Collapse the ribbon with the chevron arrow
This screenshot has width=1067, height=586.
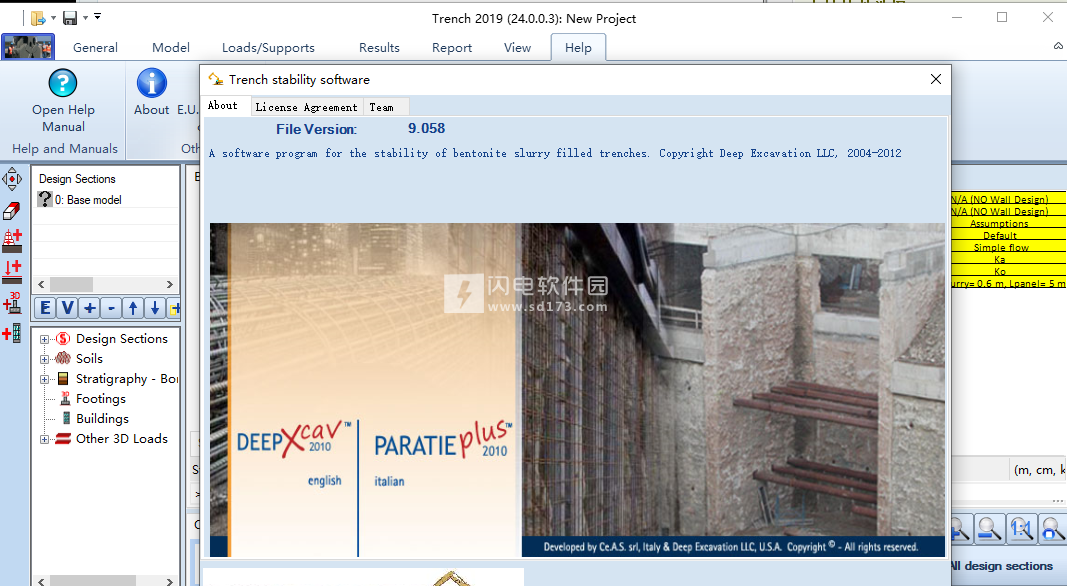tap(1058, 46)
